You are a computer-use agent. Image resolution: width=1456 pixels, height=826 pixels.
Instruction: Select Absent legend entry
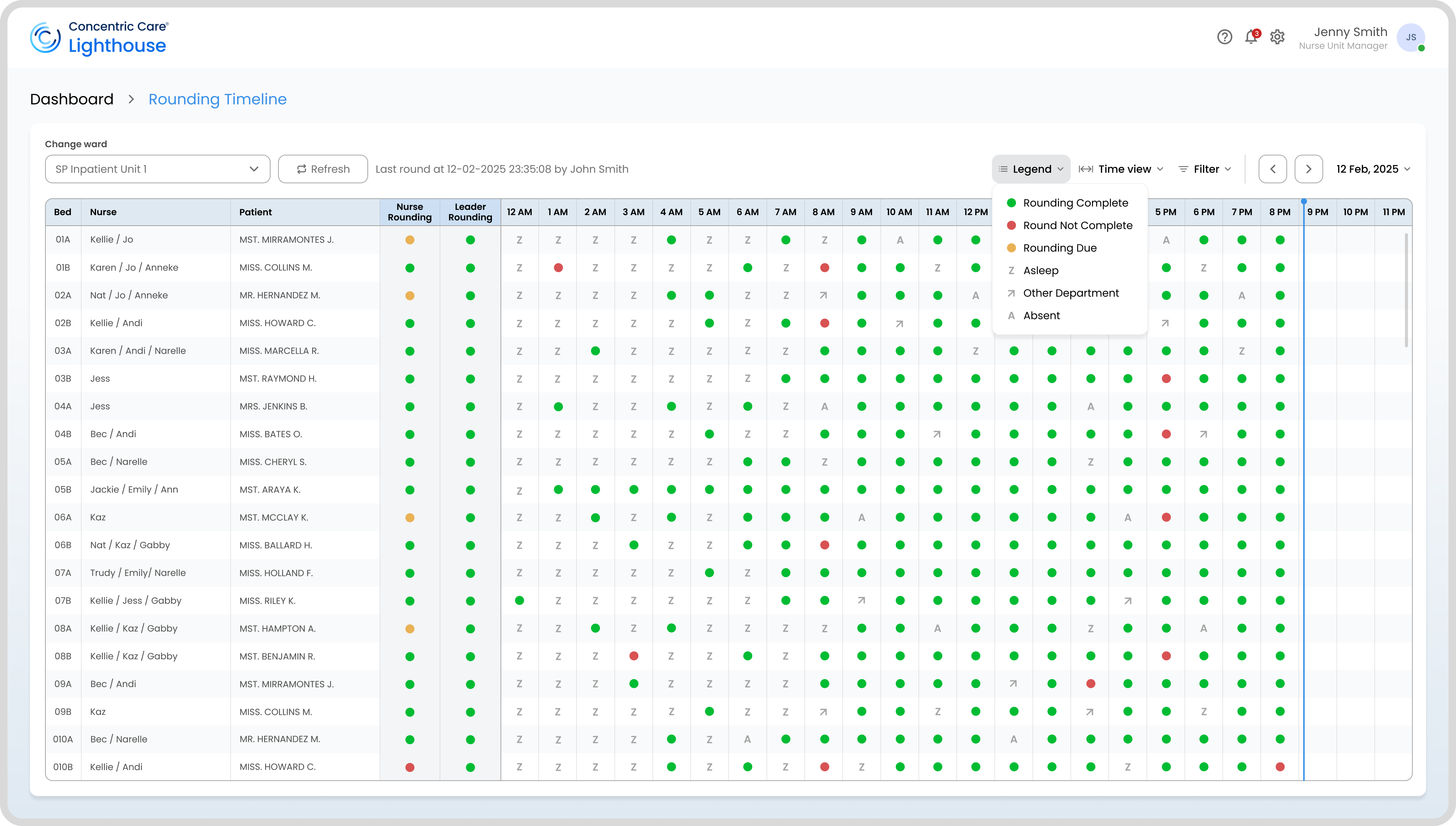1034,315
